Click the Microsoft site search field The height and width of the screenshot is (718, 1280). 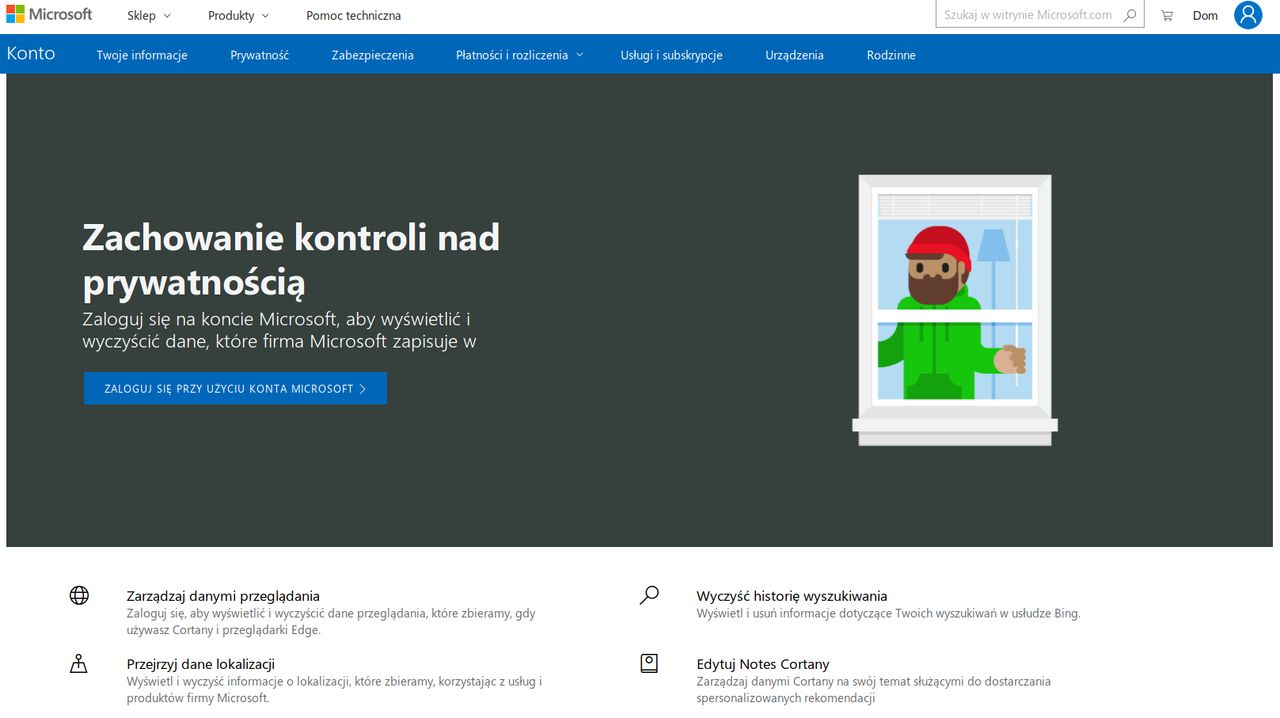1027,15
